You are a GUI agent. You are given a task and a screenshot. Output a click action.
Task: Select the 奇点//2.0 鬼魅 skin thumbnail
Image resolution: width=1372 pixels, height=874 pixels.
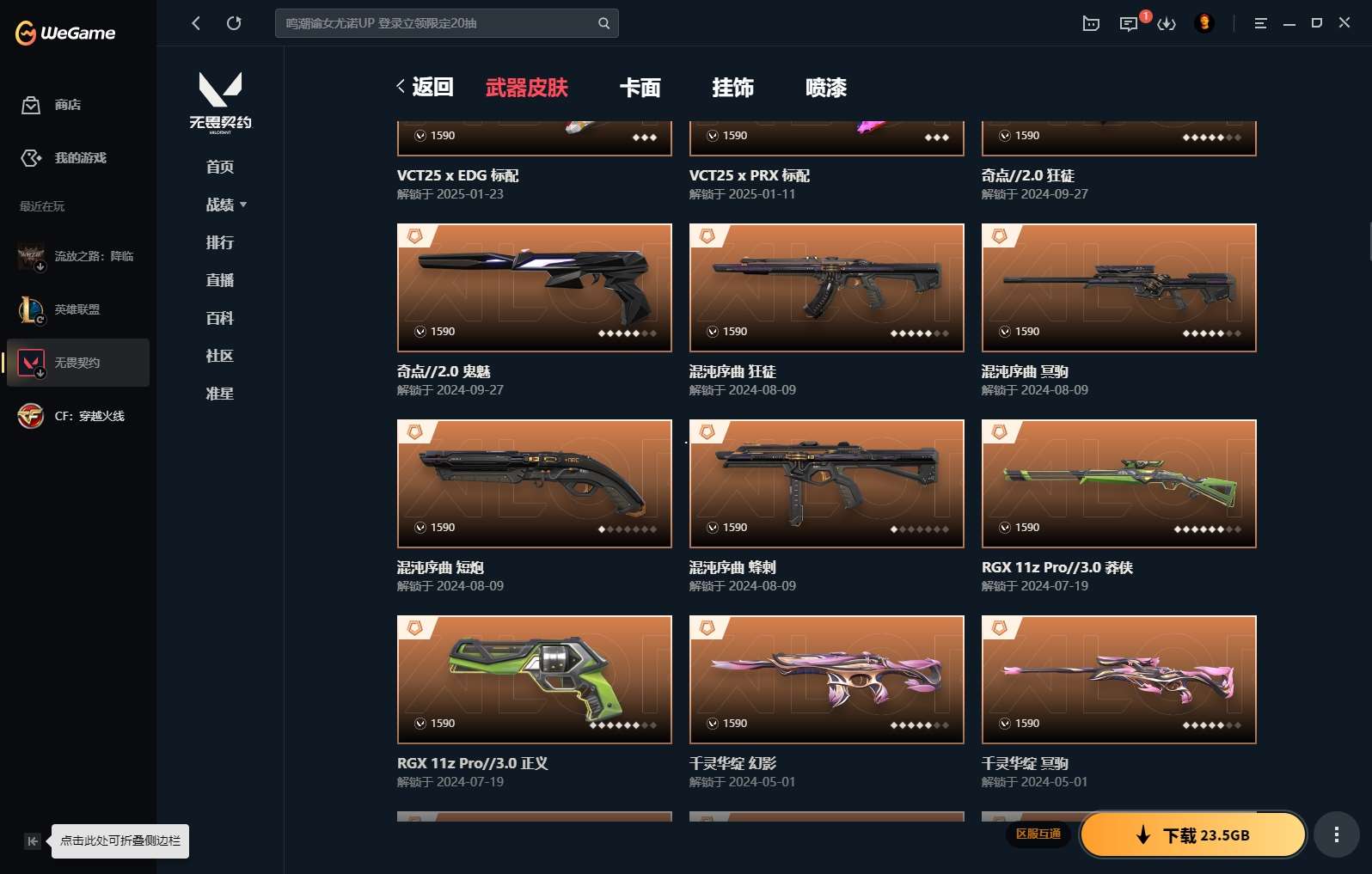tap(535, 288)
